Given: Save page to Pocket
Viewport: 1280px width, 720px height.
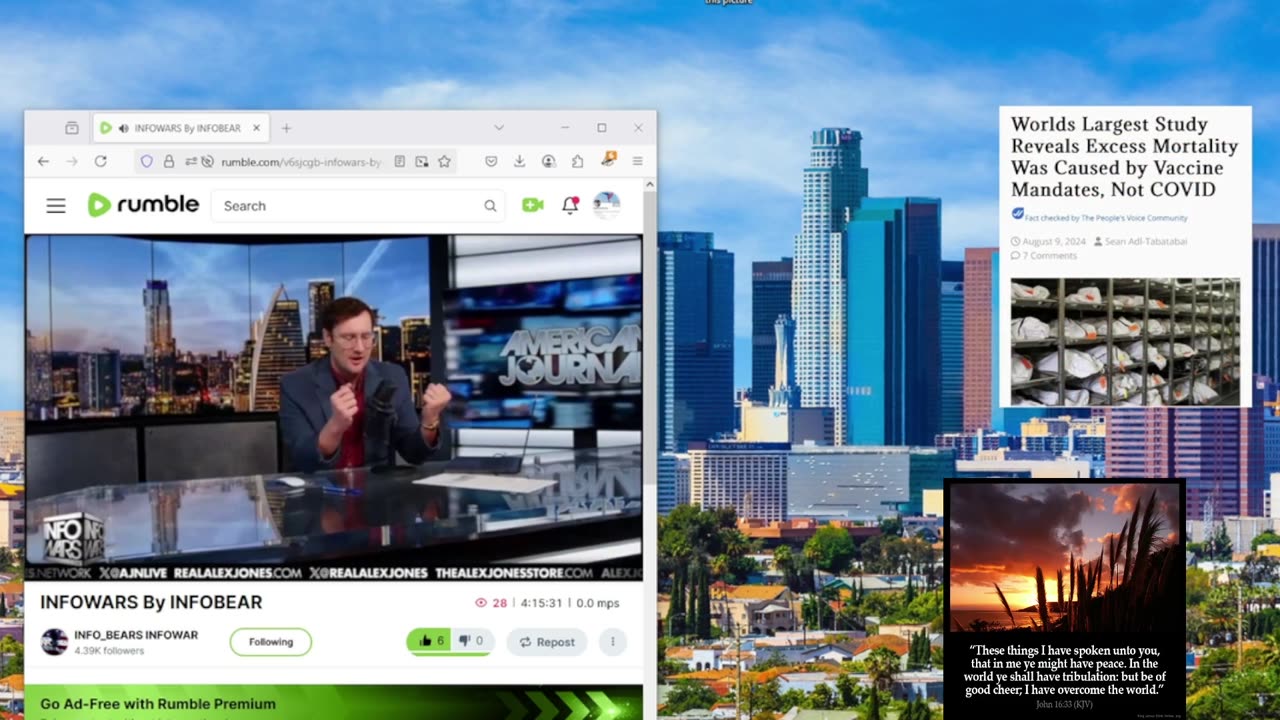Looking at the screenshot, I should pos(491,161).
